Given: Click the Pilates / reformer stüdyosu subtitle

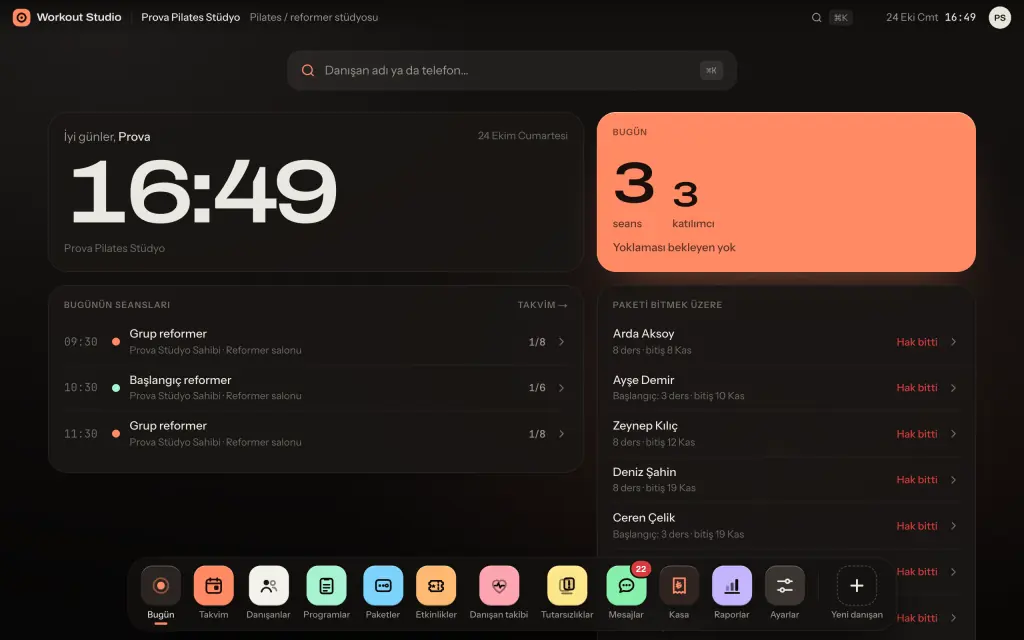Looking at the screenshot, I should (x=313, y=18).
